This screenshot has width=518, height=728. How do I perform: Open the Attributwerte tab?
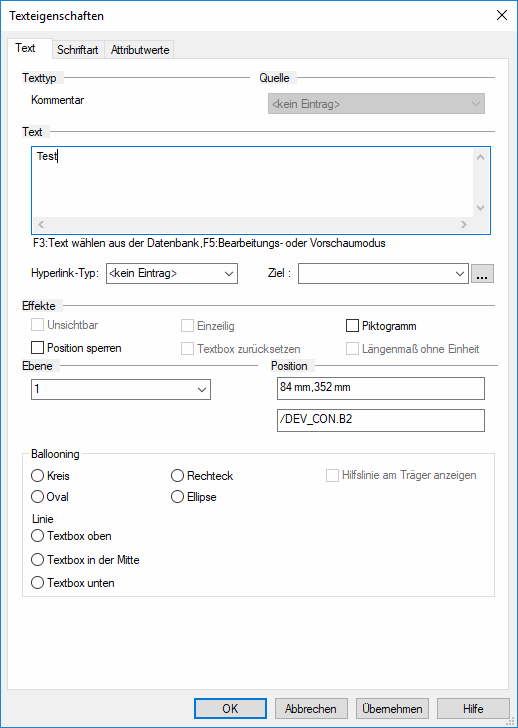(140, 50)
